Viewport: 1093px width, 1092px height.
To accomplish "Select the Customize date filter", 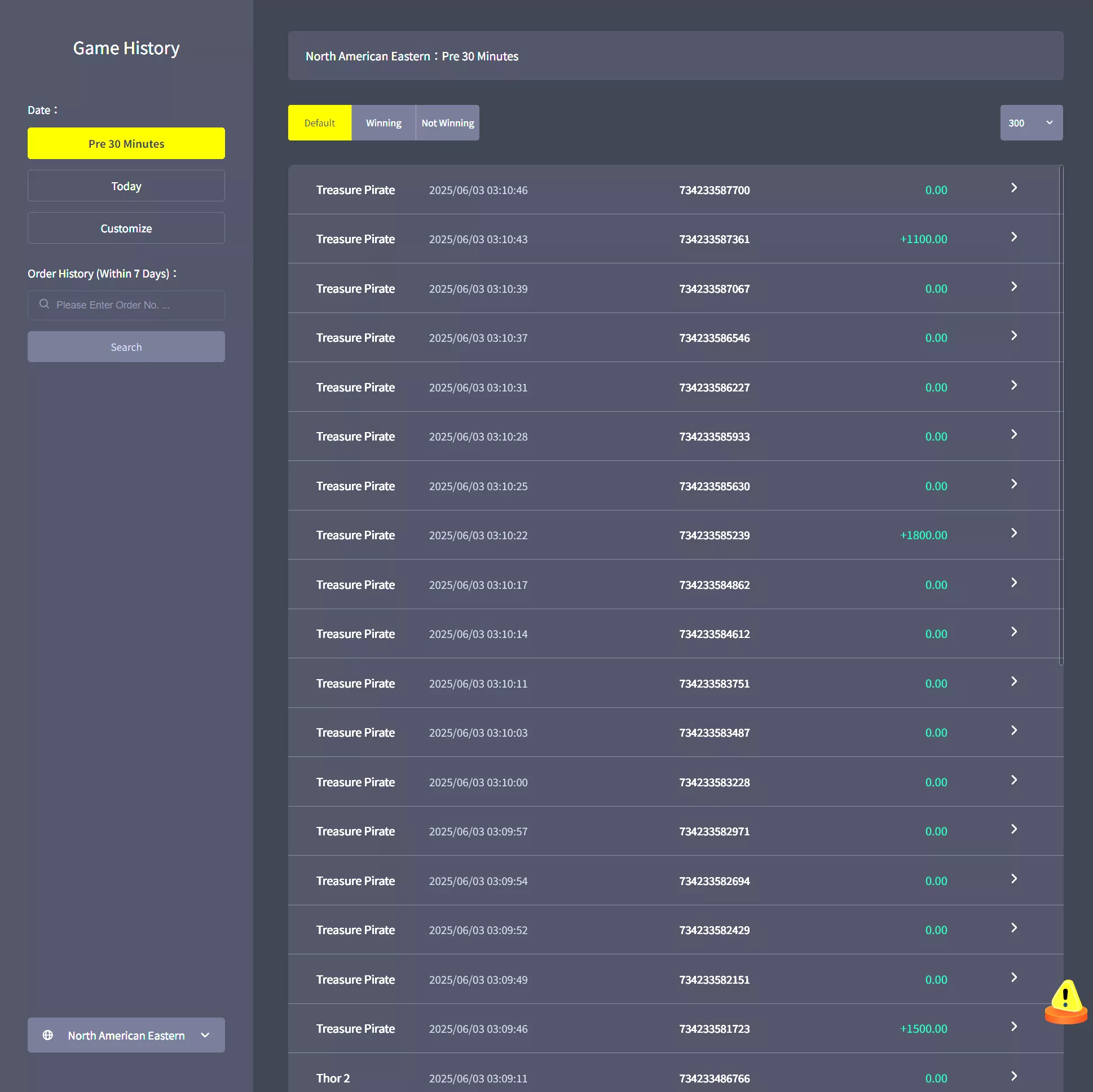I will tap(126, 228).
